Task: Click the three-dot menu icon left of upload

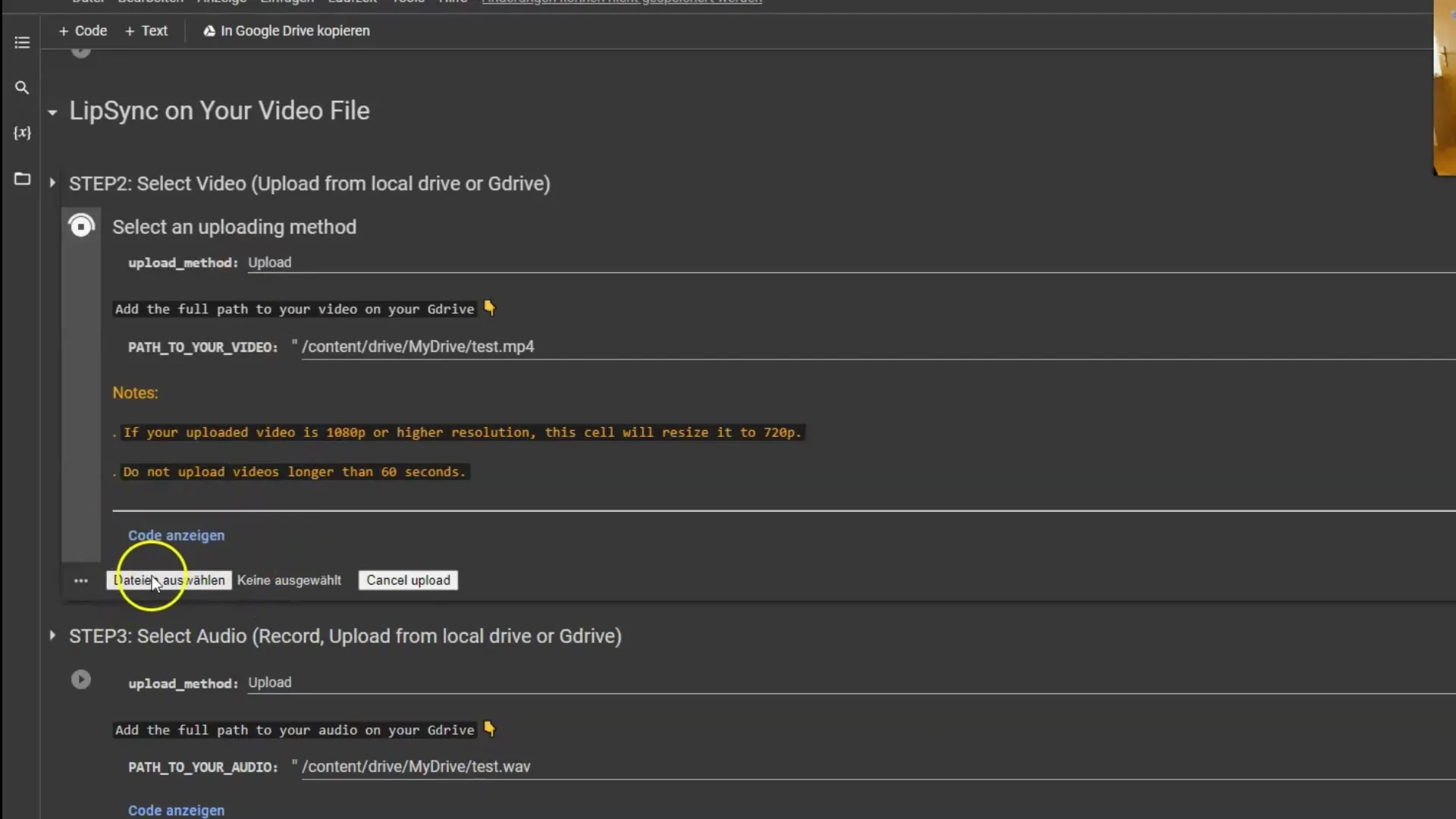Action: click(80, 580)
